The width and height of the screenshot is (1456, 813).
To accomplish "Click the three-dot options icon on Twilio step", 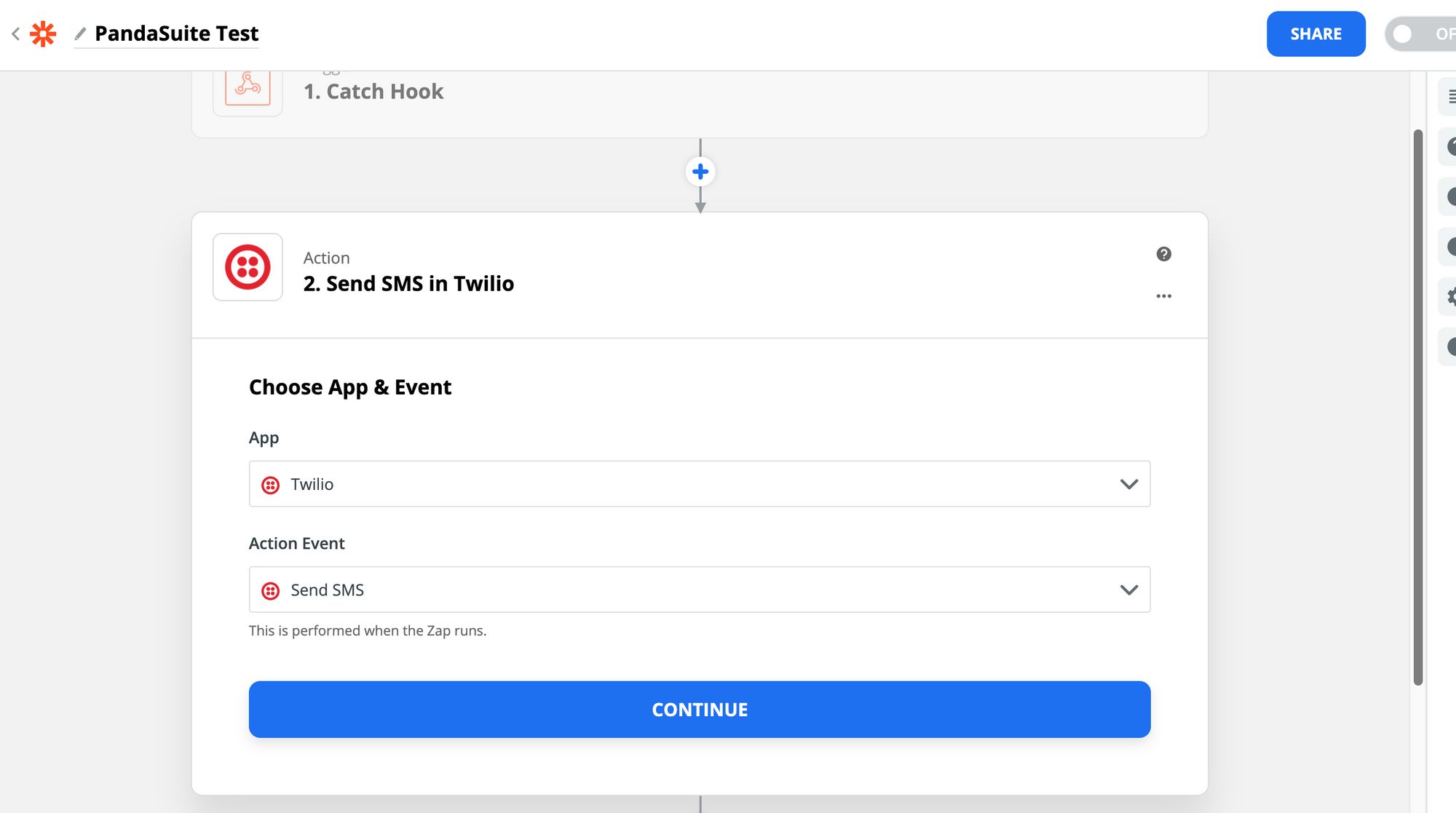I will (x=1163, y=296).
